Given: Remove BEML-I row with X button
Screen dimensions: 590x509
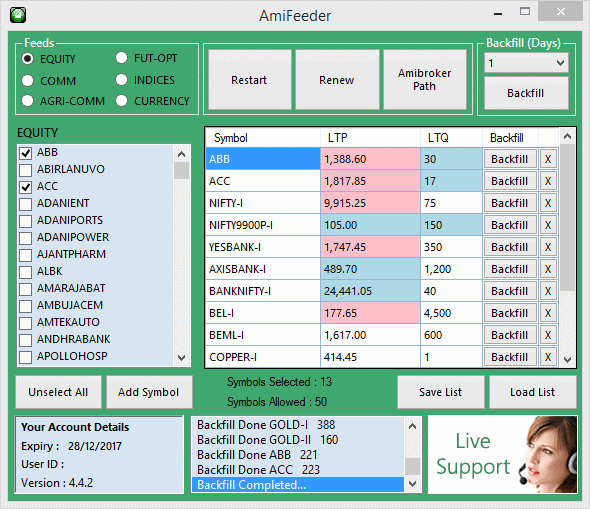Looking at the screenshot, I should pyautogui.click(x=548, y=335).
